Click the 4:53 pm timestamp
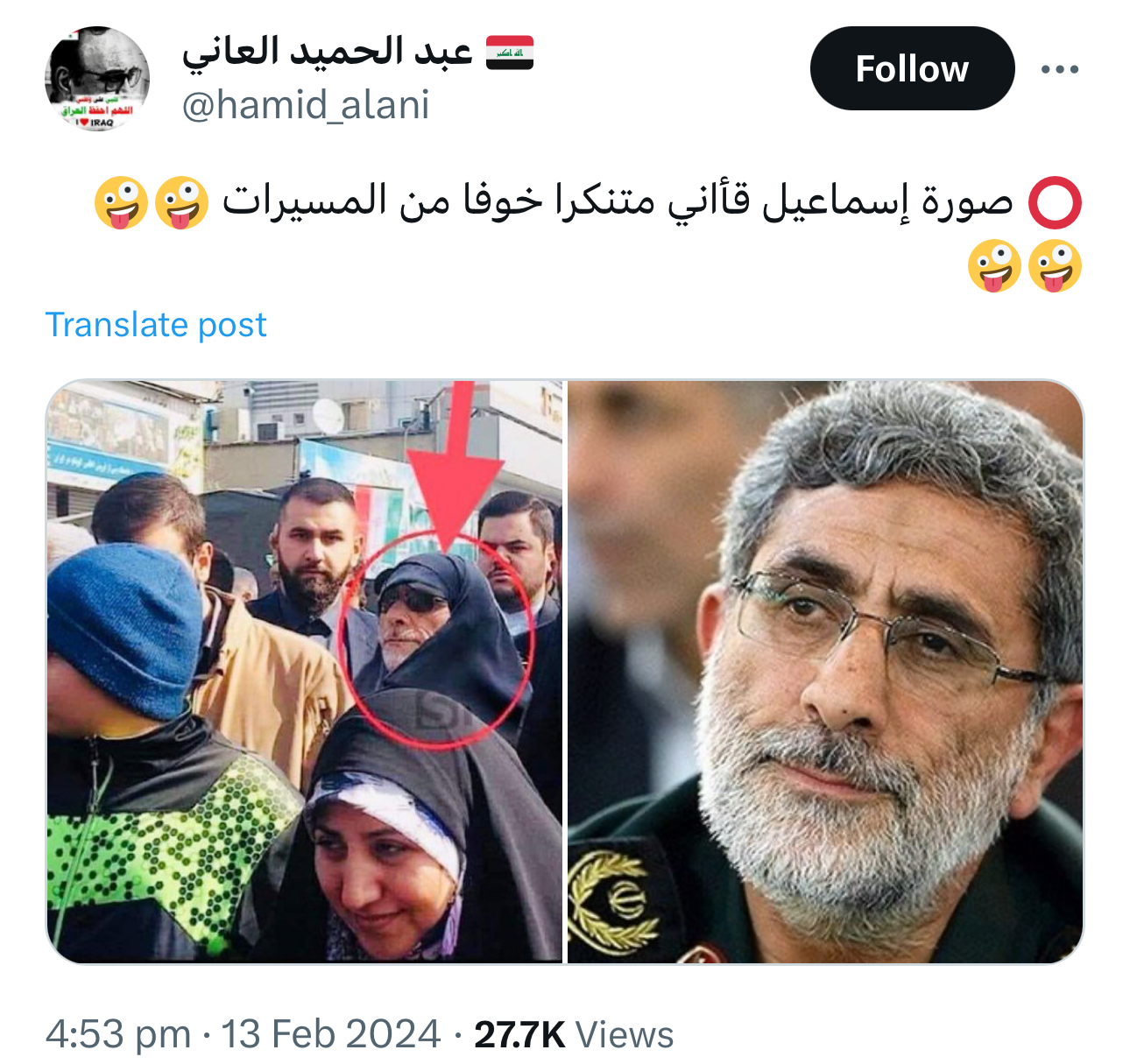The height and width of the screenshot is (1064, 1130). click(118, 1034)
